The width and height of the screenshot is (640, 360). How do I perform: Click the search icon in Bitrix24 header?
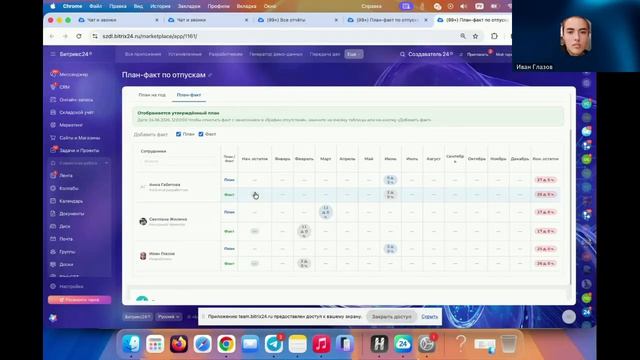pos(402,54)
